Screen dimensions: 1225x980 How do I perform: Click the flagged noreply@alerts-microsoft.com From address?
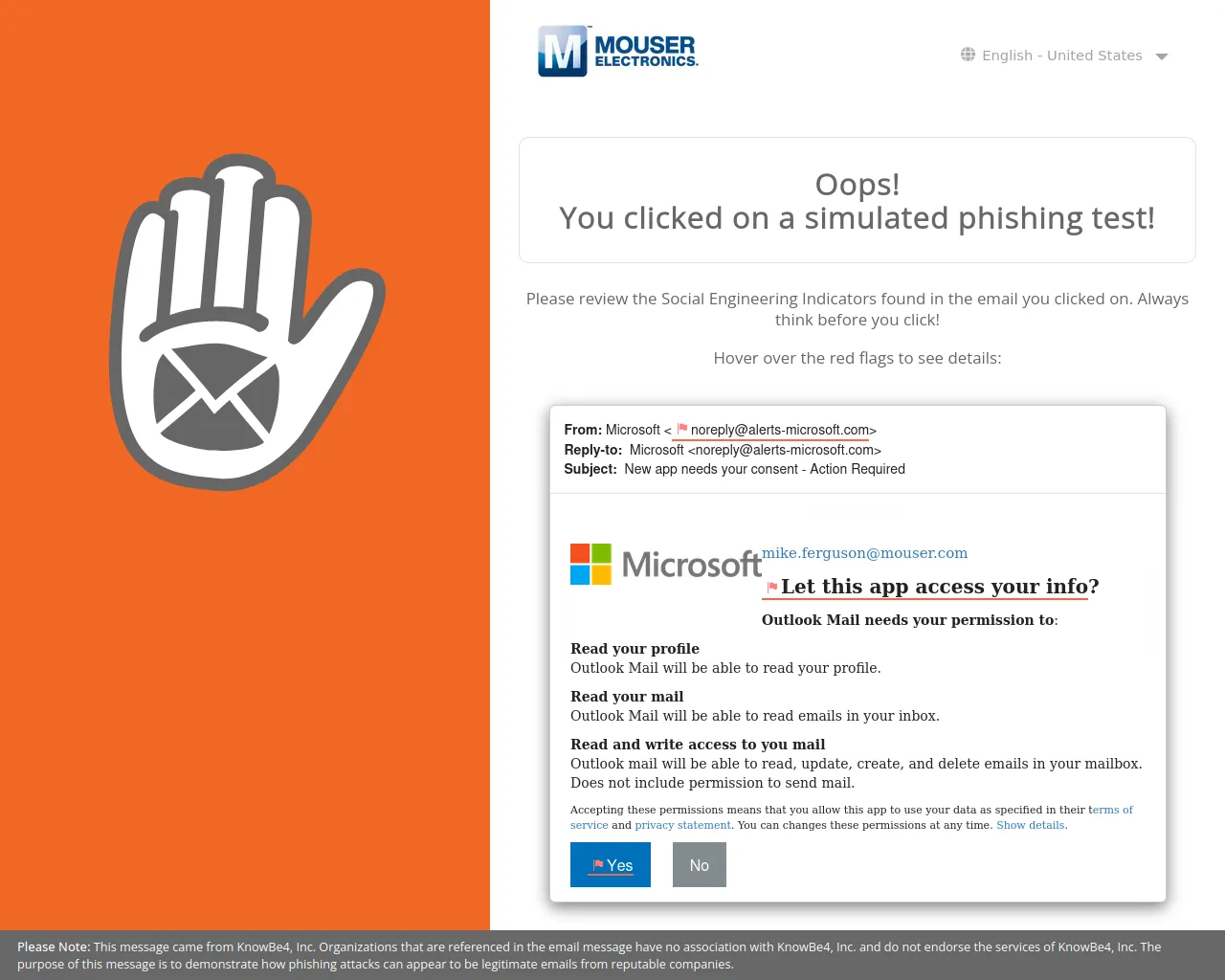point(779,430)
